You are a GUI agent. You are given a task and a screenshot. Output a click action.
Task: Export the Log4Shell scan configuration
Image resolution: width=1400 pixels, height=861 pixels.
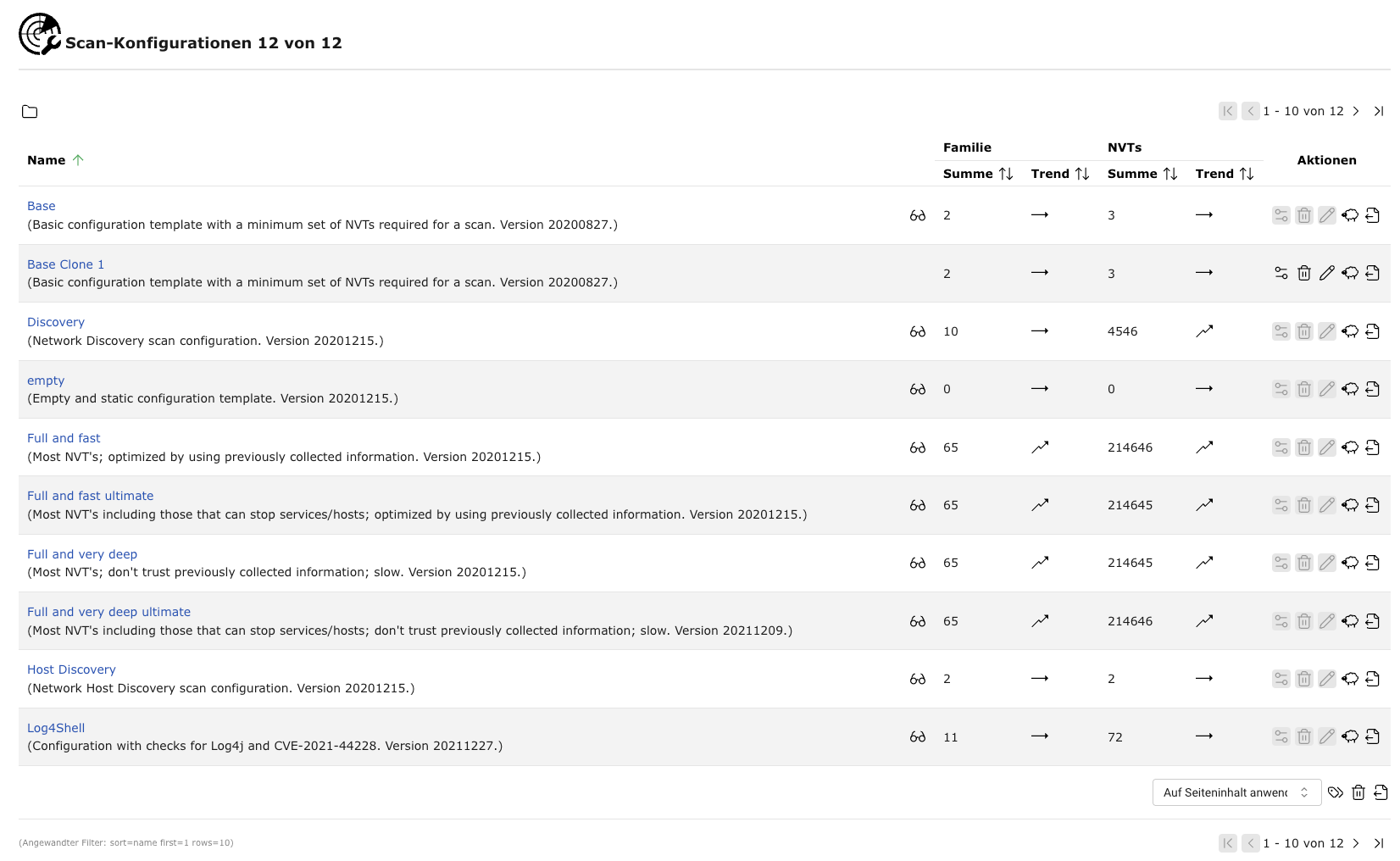[x=1373, y=736]
